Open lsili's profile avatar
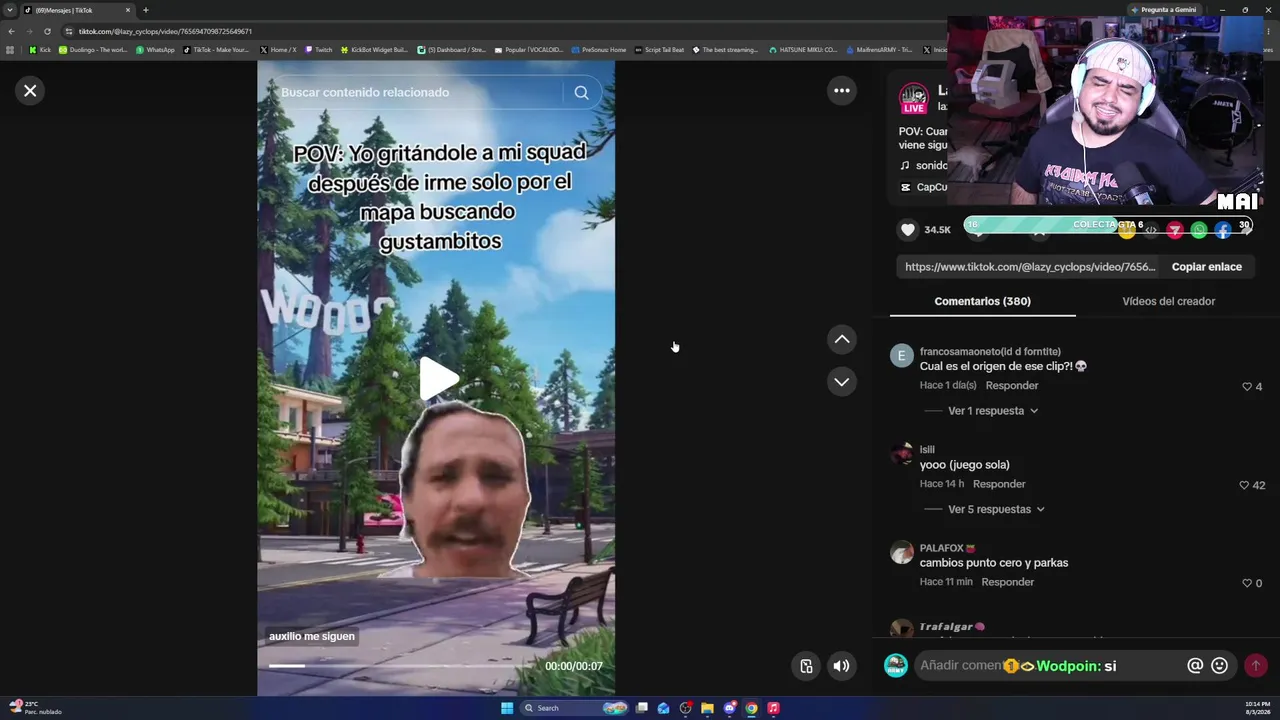The height and width of the screenshot is (720, 1280). click(x=902, y=454)
